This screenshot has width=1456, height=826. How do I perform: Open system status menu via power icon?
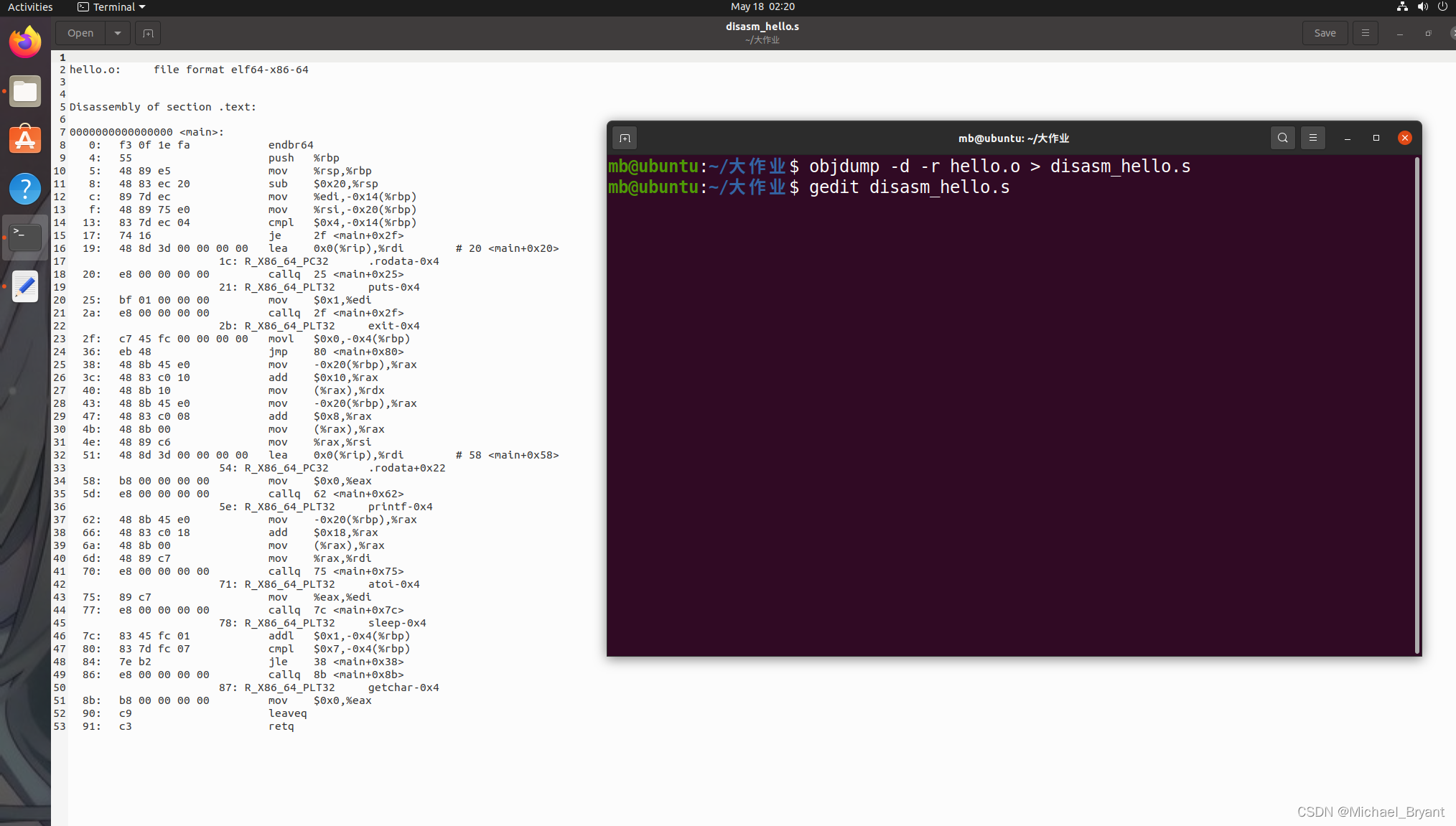1442,7
